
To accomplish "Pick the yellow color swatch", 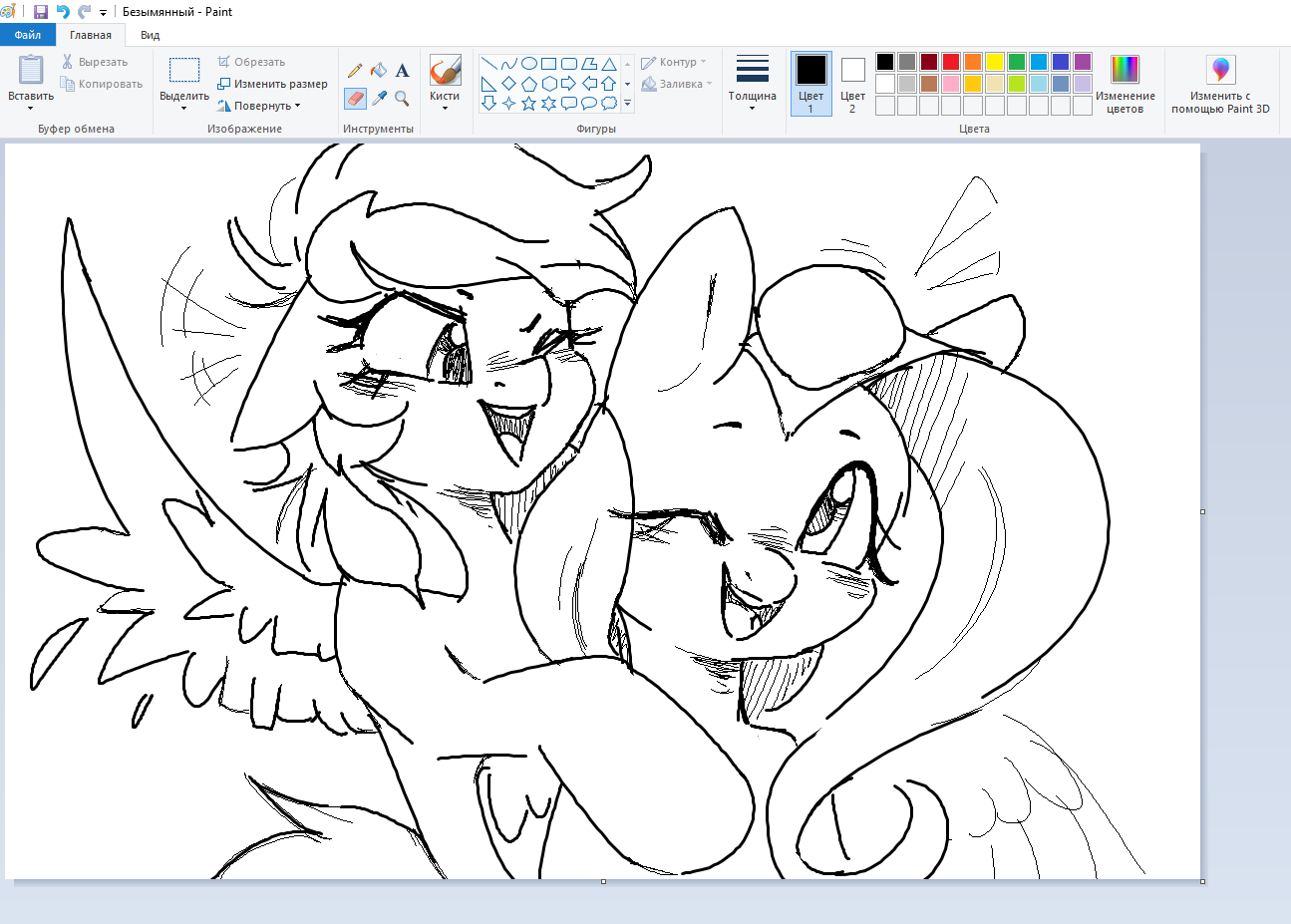I will click(x=995, y=62).
